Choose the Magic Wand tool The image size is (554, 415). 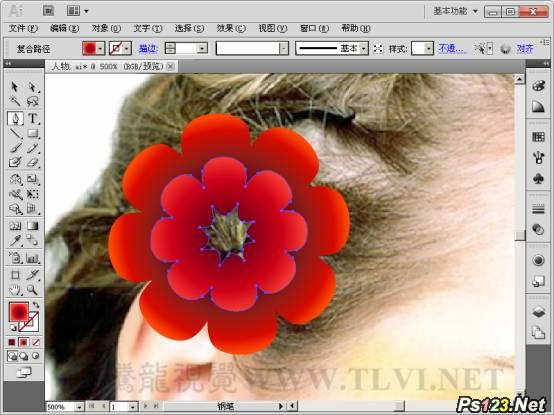[15, 101]
